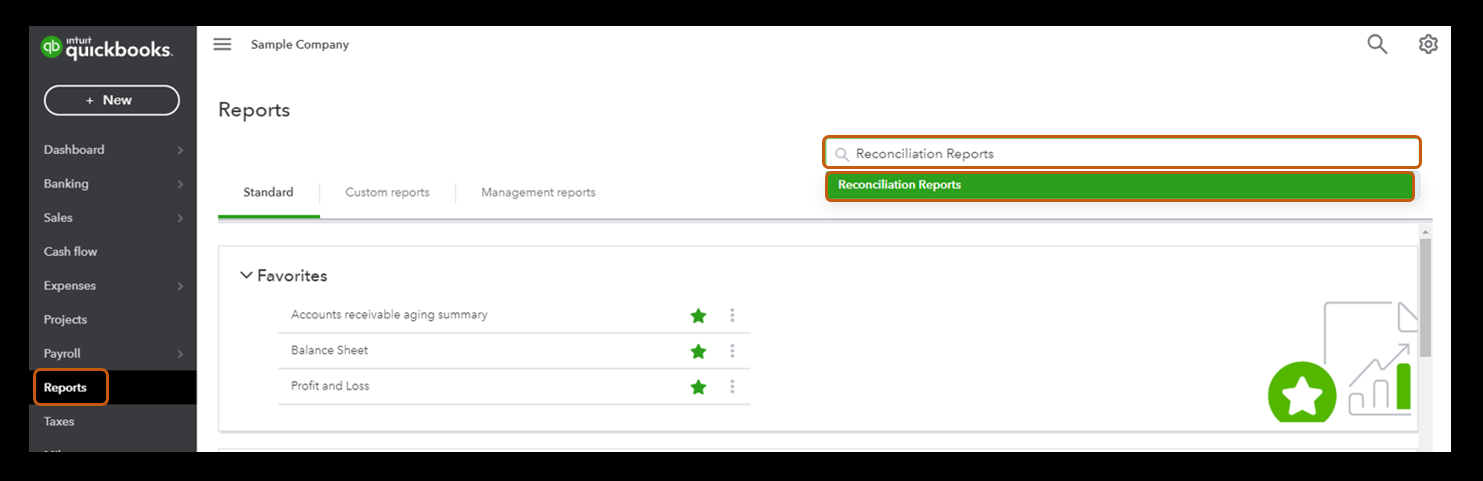Switch to the Management reports tab
Image resolution: width=1483 pixels, height=481 pixels.
[x=538, y=192]
